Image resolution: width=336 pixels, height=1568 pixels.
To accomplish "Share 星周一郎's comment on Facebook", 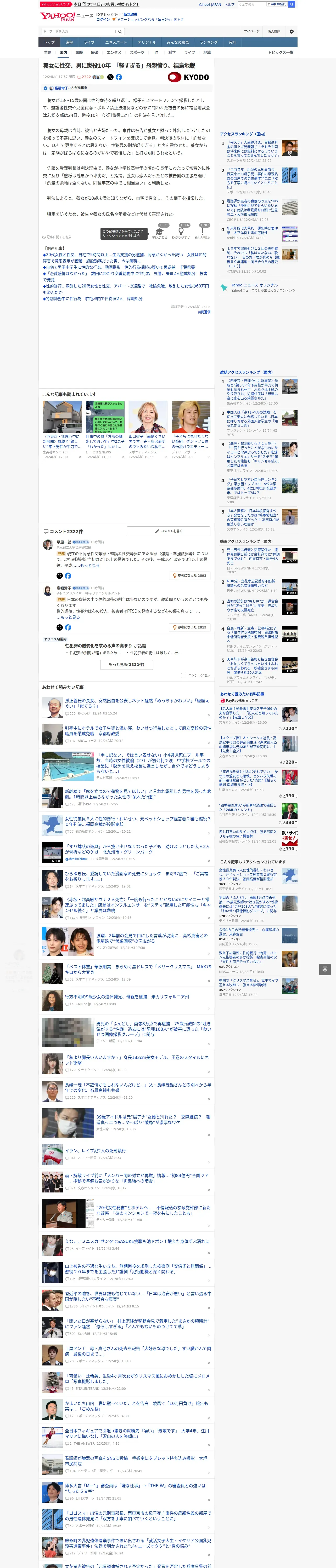I will [x=68, y=575].
